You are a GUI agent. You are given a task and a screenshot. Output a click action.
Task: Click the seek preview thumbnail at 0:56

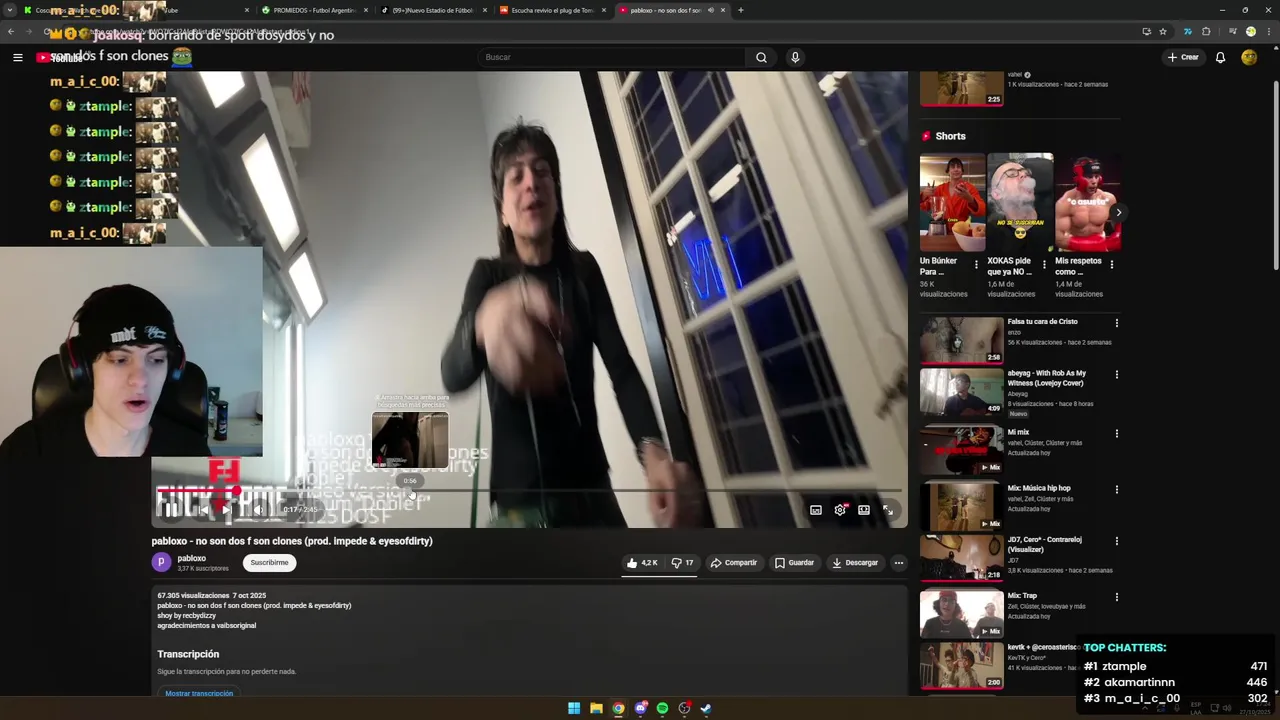pyautogui.click(x=410, y=440)
